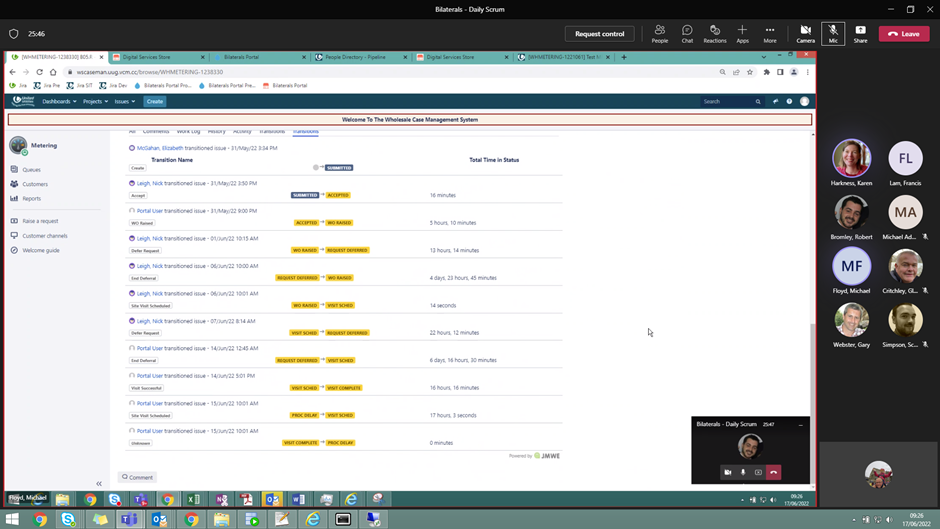The image size is (940, 529).
Task: Leave the Bilaterals Daily Scrum meeting
Action: coord(904,34)
